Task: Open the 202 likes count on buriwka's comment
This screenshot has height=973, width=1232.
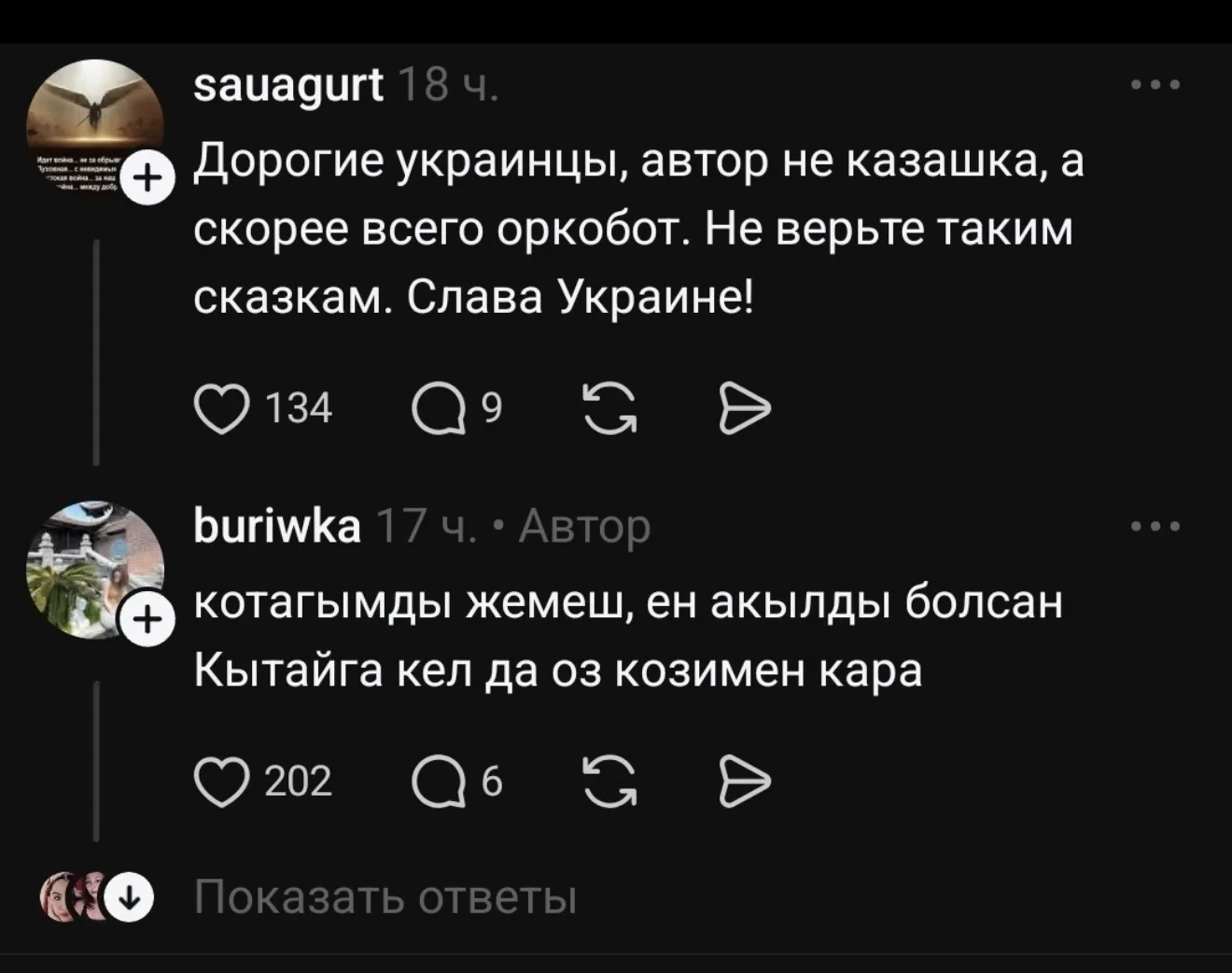Action: click(x=299, y=783)
